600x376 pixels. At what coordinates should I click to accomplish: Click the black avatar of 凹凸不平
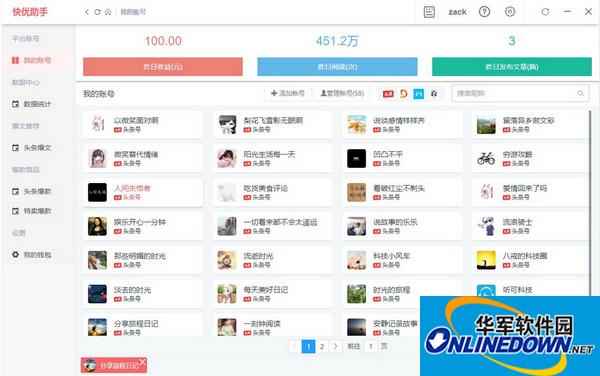[357, 158]
